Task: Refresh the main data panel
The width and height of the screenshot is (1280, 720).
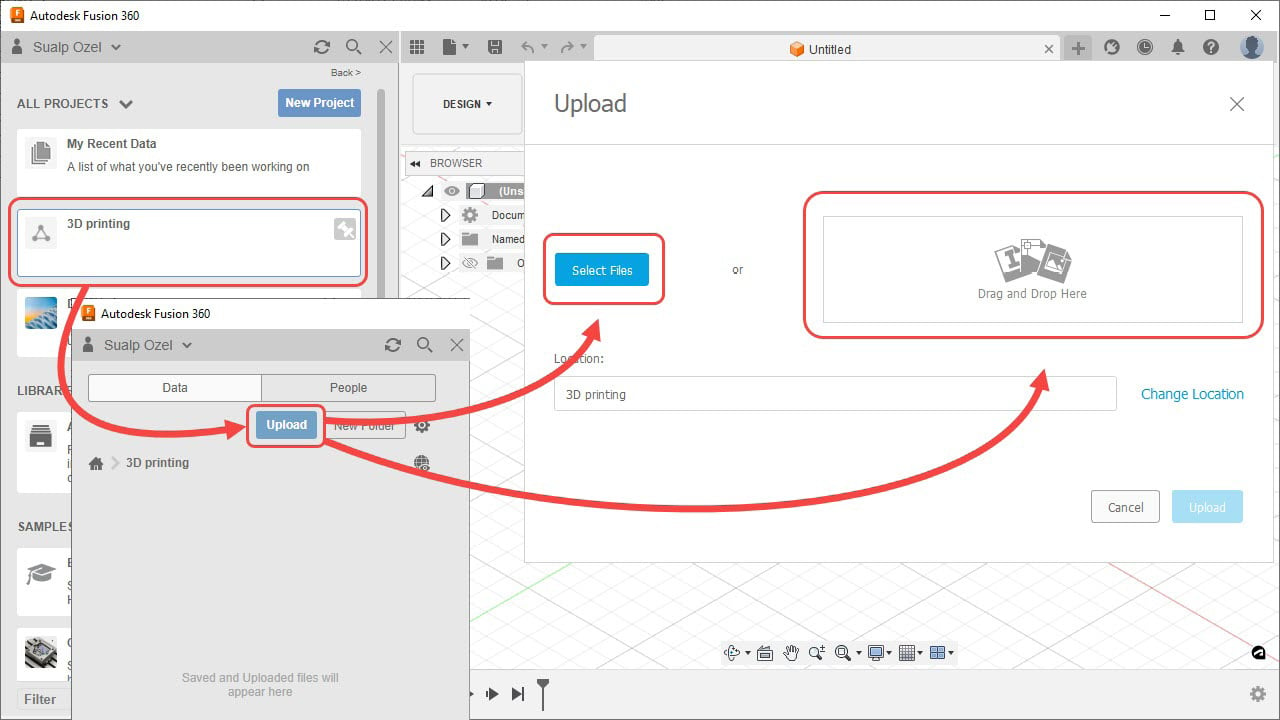Action: point(321,47)
